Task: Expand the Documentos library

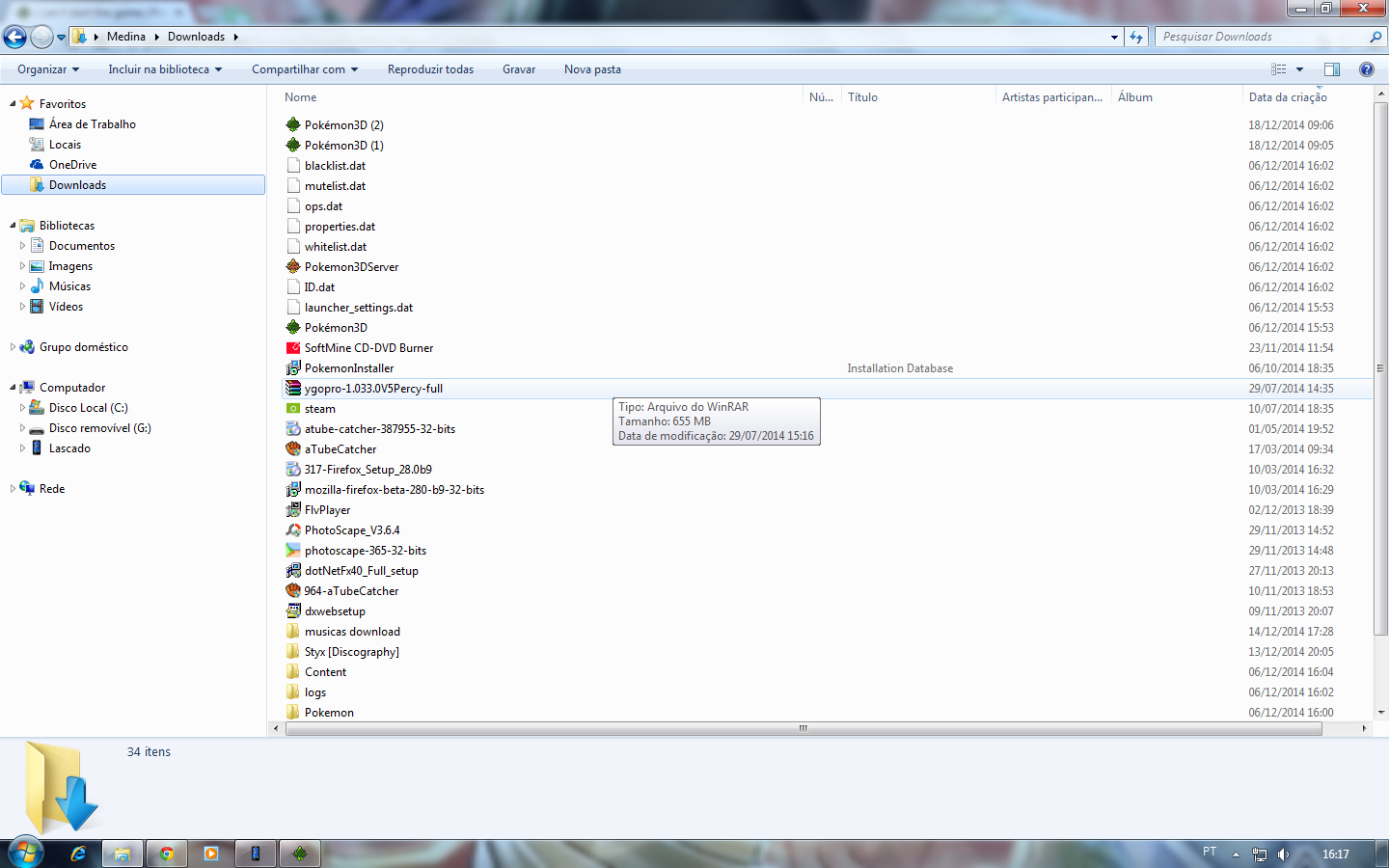Action: point(22,246)
